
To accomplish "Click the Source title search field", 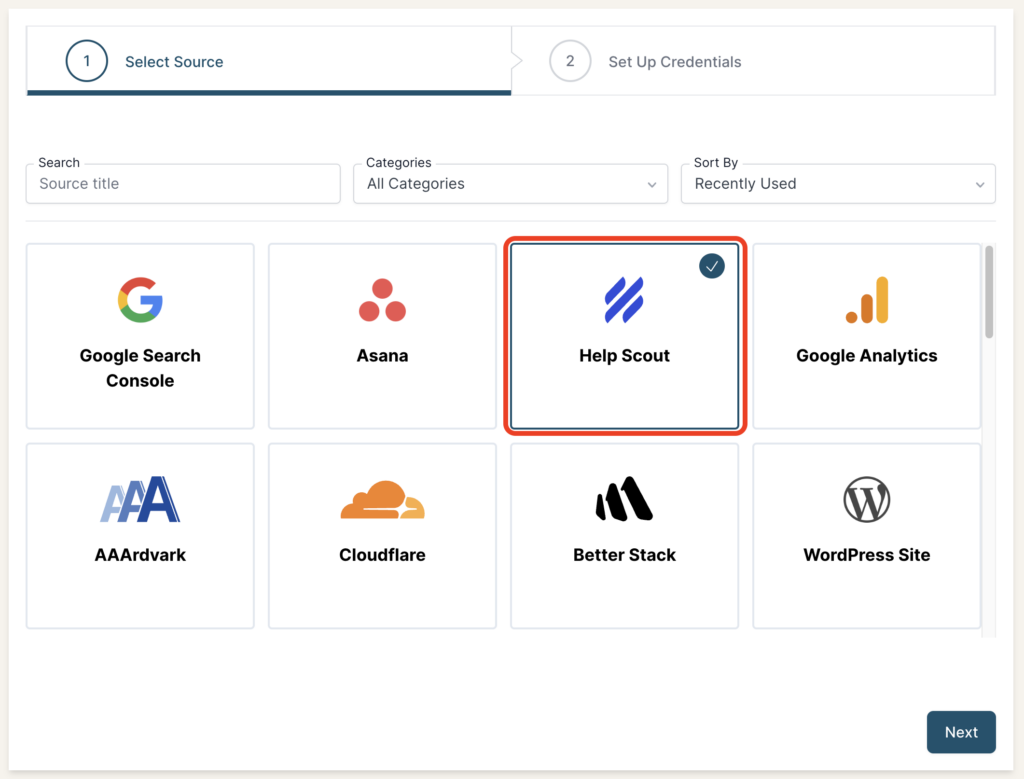I will click(183, 184).
